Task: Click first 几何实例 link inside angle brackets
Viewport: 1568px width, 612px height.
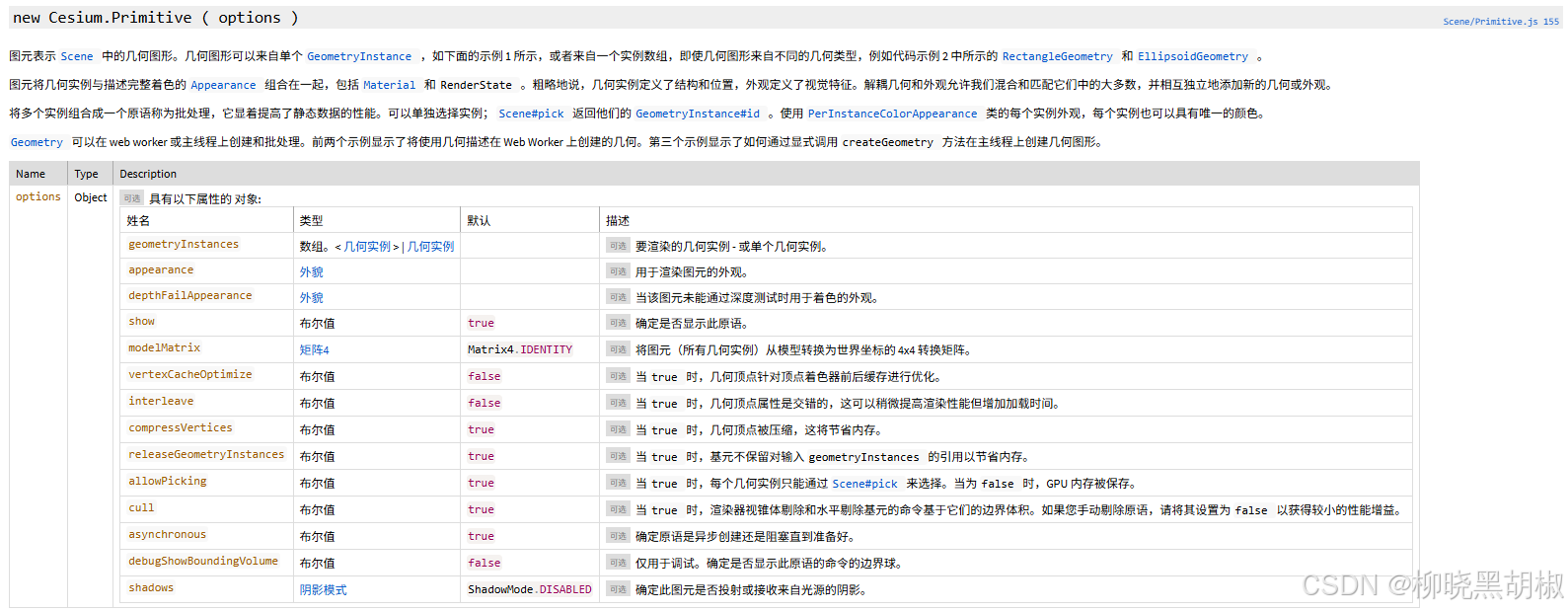Action: click(367, 246)
